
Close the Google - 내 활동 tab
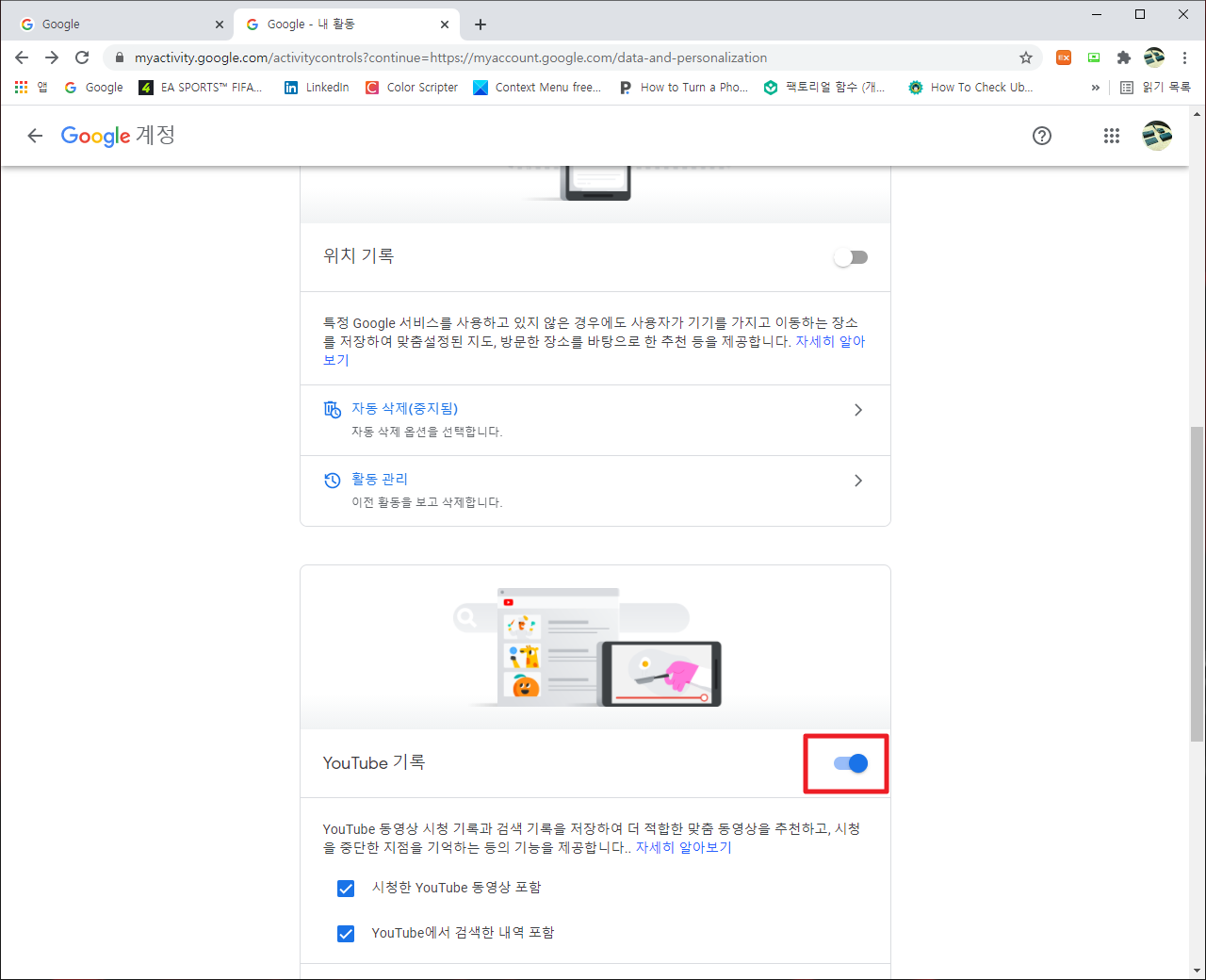[445, 24]
